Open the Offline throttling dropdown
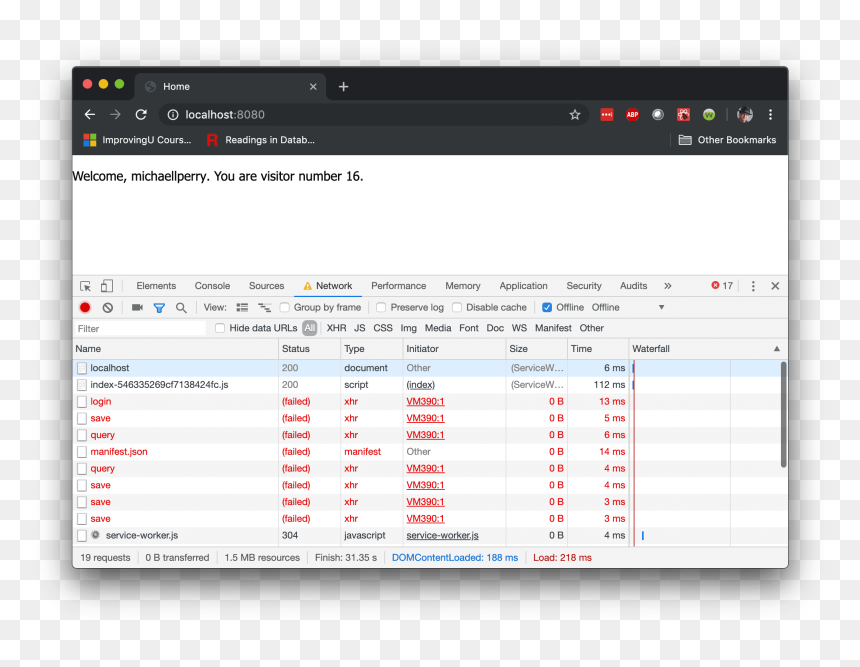Screen dimensions: 860x667 point(628,307)
